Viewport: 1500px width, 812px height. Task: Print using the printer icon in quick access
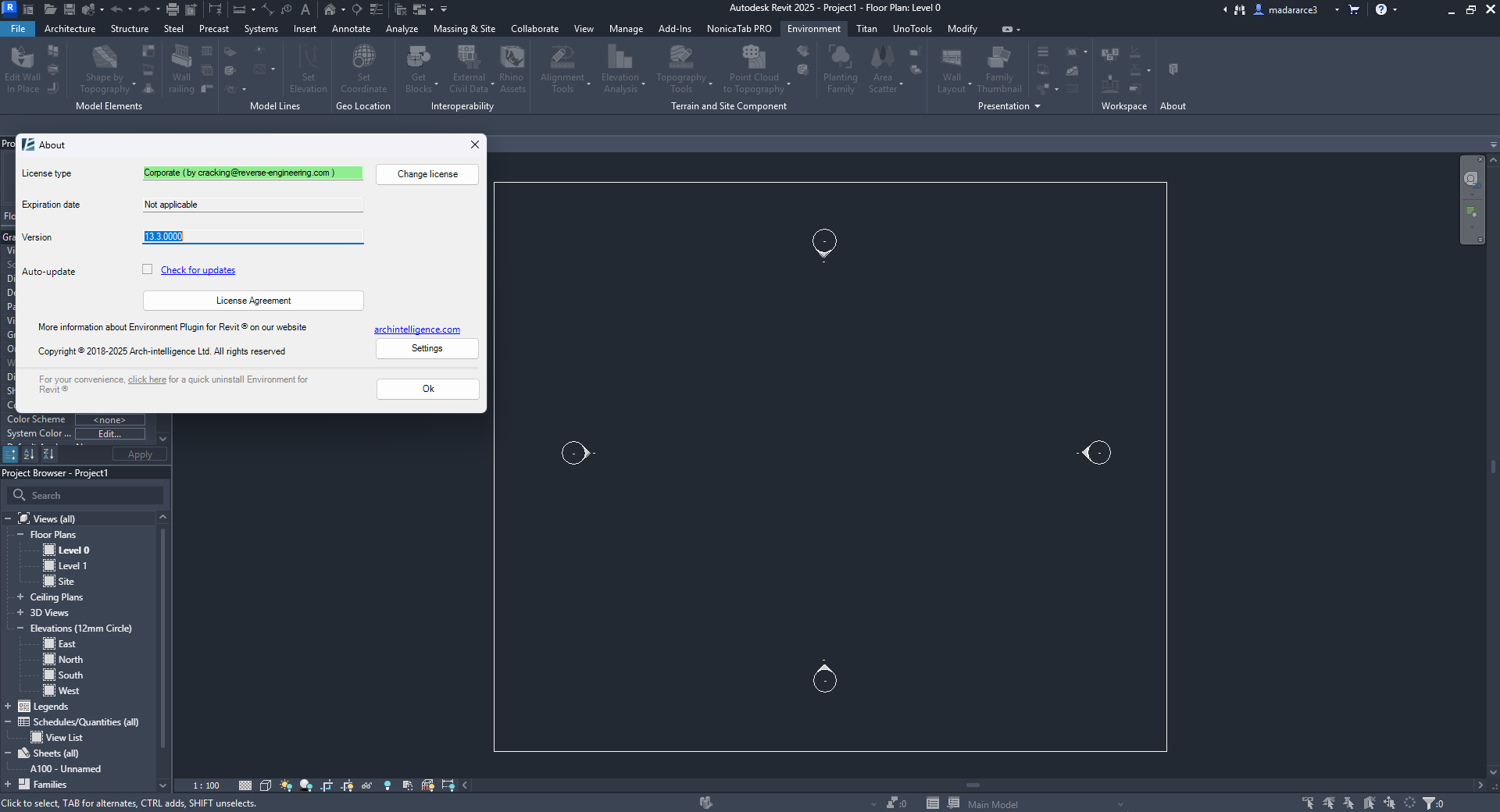coord(173,9)
